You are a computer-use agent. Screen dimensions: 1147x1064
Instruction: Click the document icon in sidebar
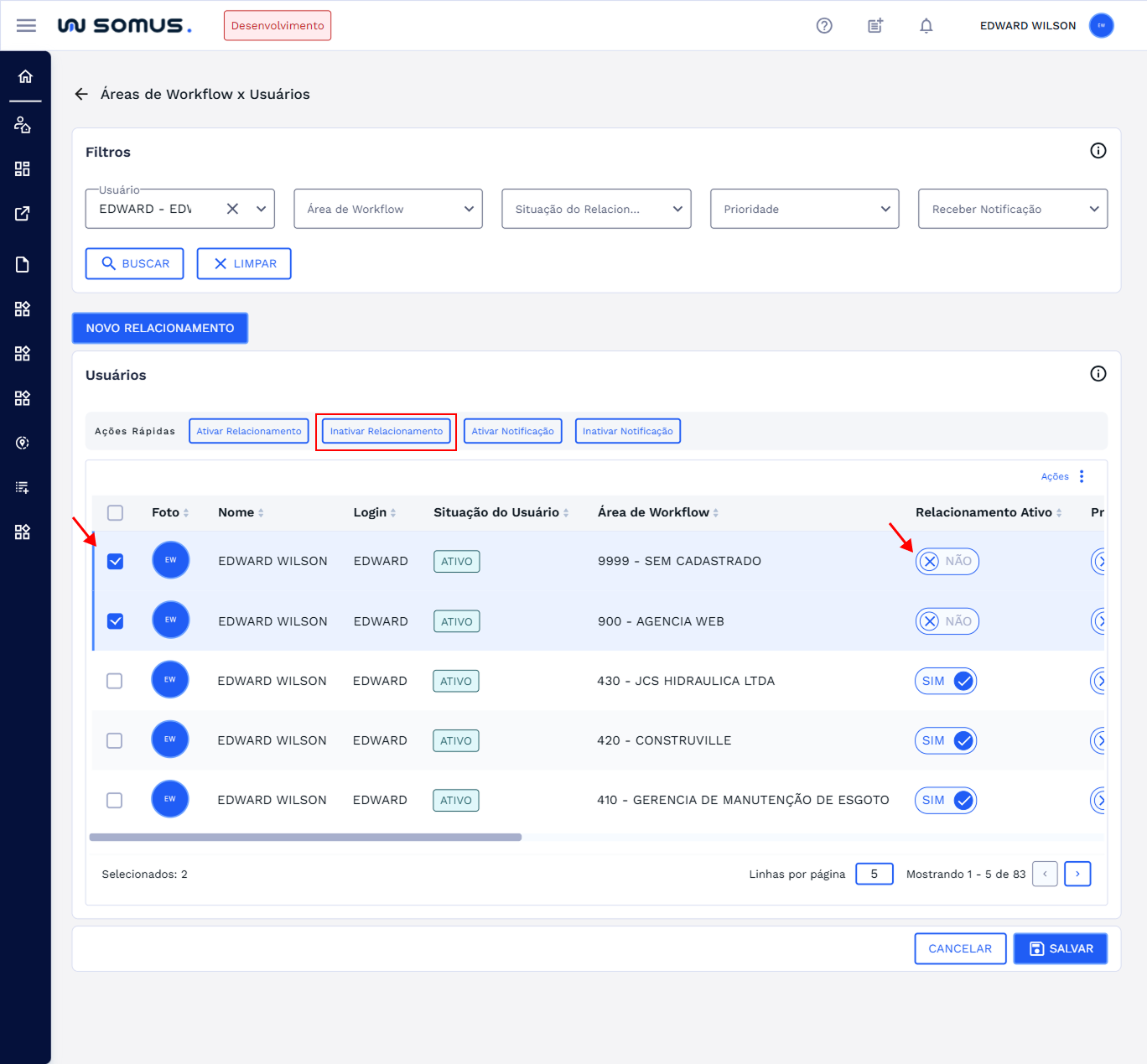23,265
